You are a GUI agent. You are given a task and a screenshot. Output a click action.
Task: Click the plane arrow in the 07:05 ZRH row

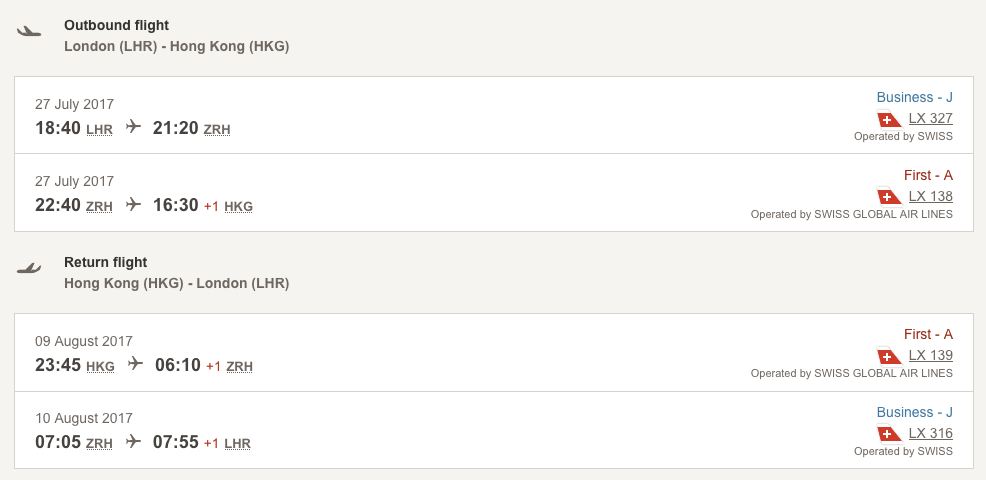pyautogui.click(x=133, y=441)
